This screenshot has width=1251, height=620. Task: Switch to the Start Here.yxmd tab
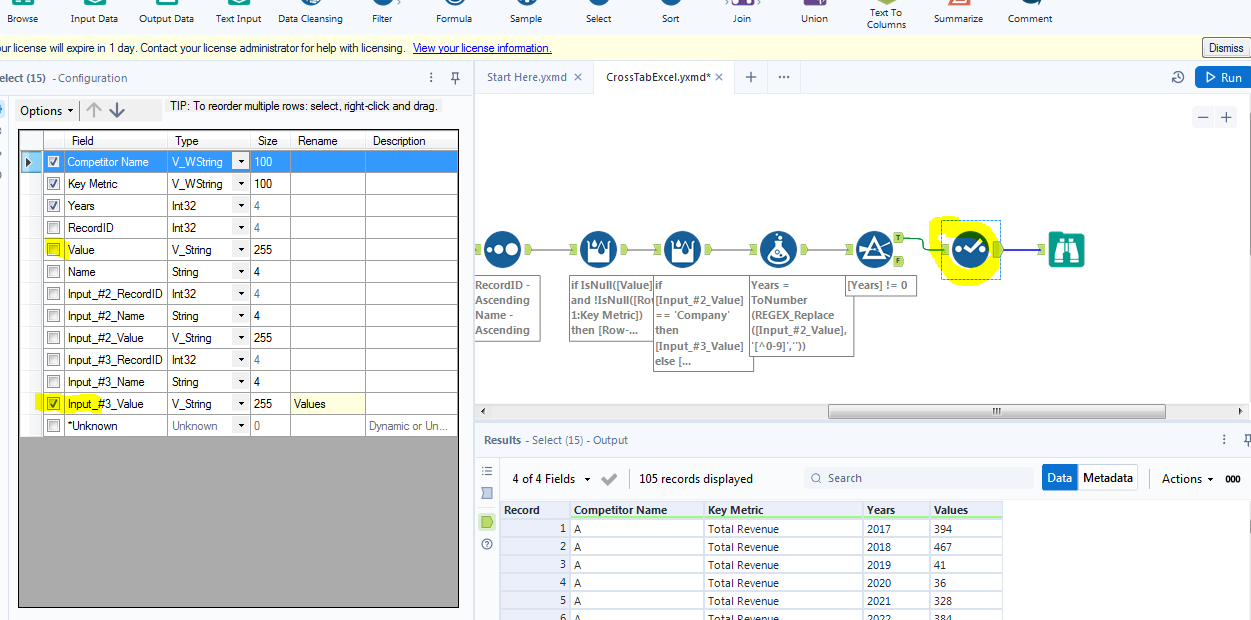(527, 75)
